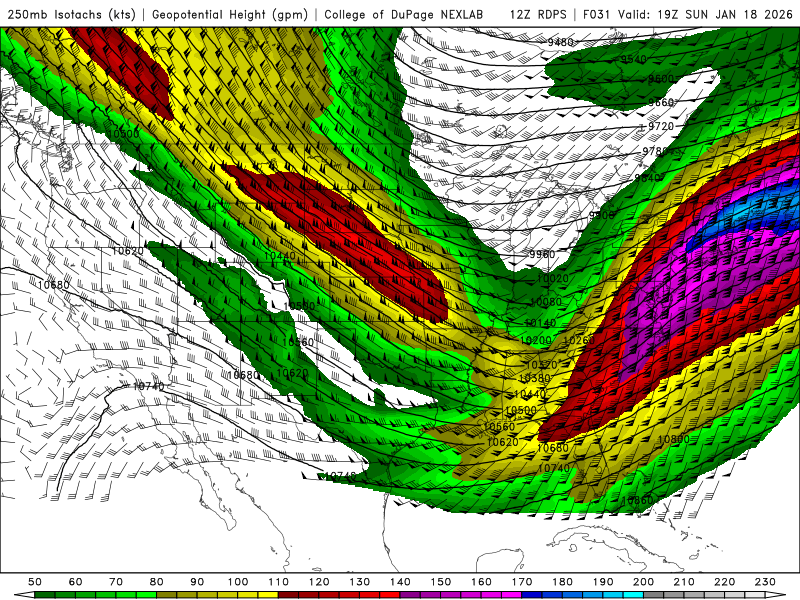The height and width of the screenshot is (600, 800).
Task: Click the 'College of DuPage NEXLAB' header text
Action: 404,15
